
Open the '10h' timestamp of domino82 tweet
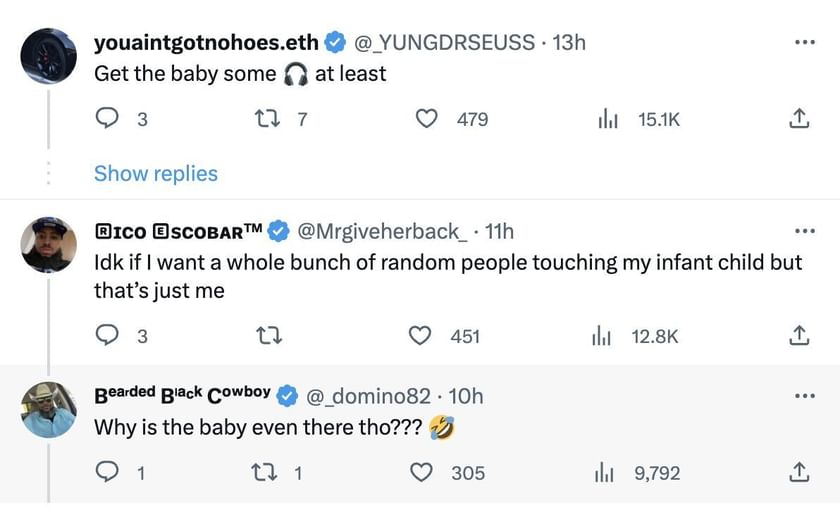(x=467, y=396)
